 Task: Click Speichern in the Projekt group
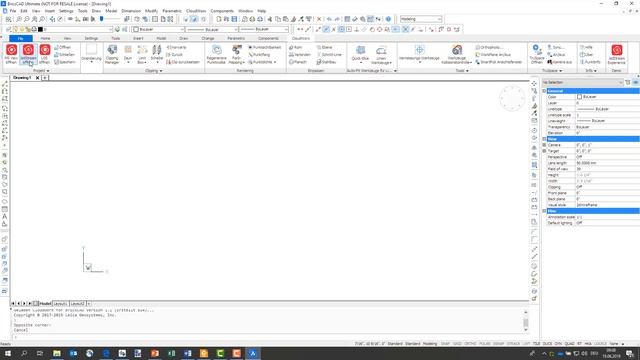click(x=65, y=62)
